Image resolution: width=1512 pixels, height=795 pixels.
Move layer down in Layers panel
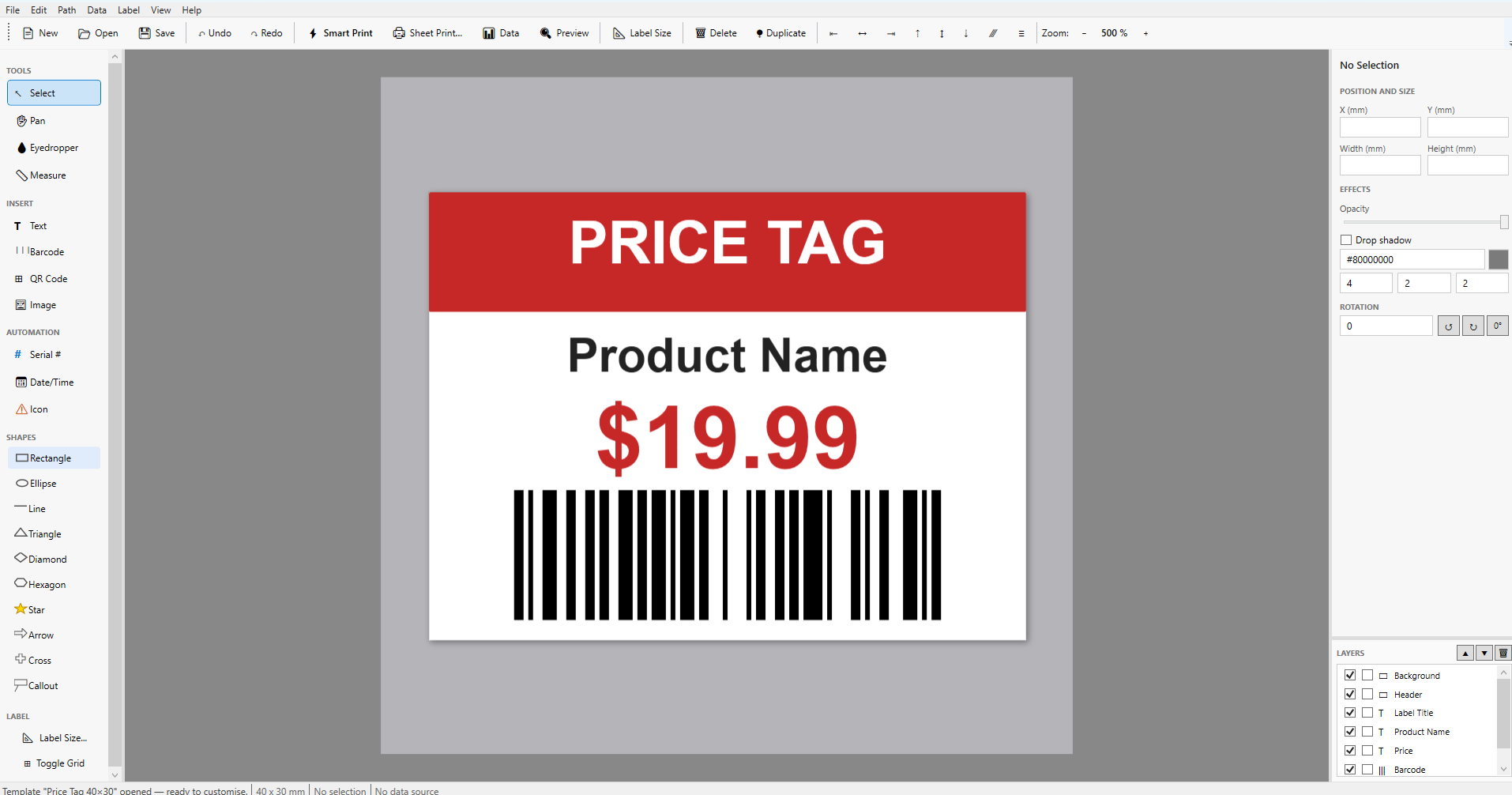click(x=1484, y=653)
